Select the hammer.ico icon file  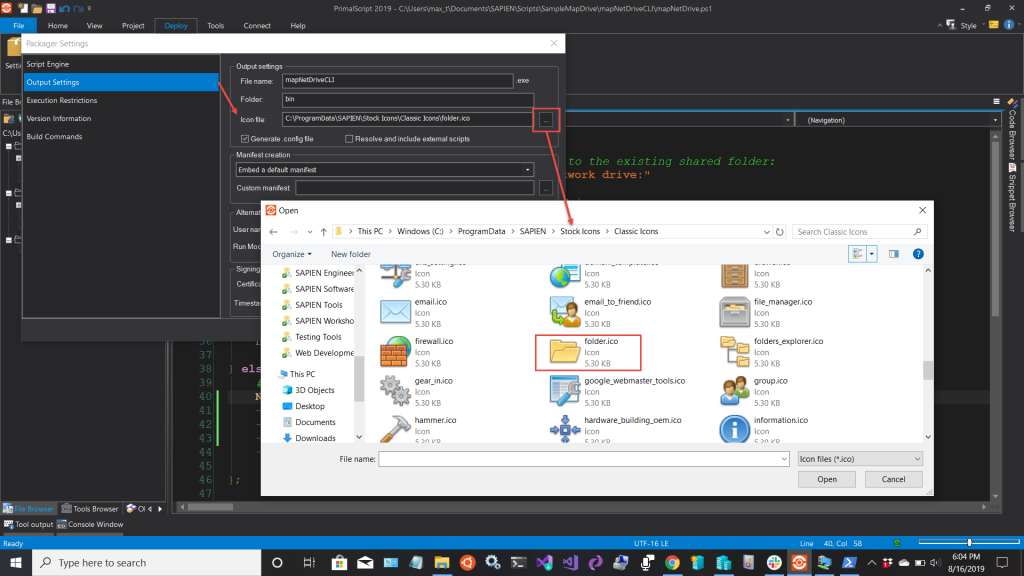[x=418, y=428]
